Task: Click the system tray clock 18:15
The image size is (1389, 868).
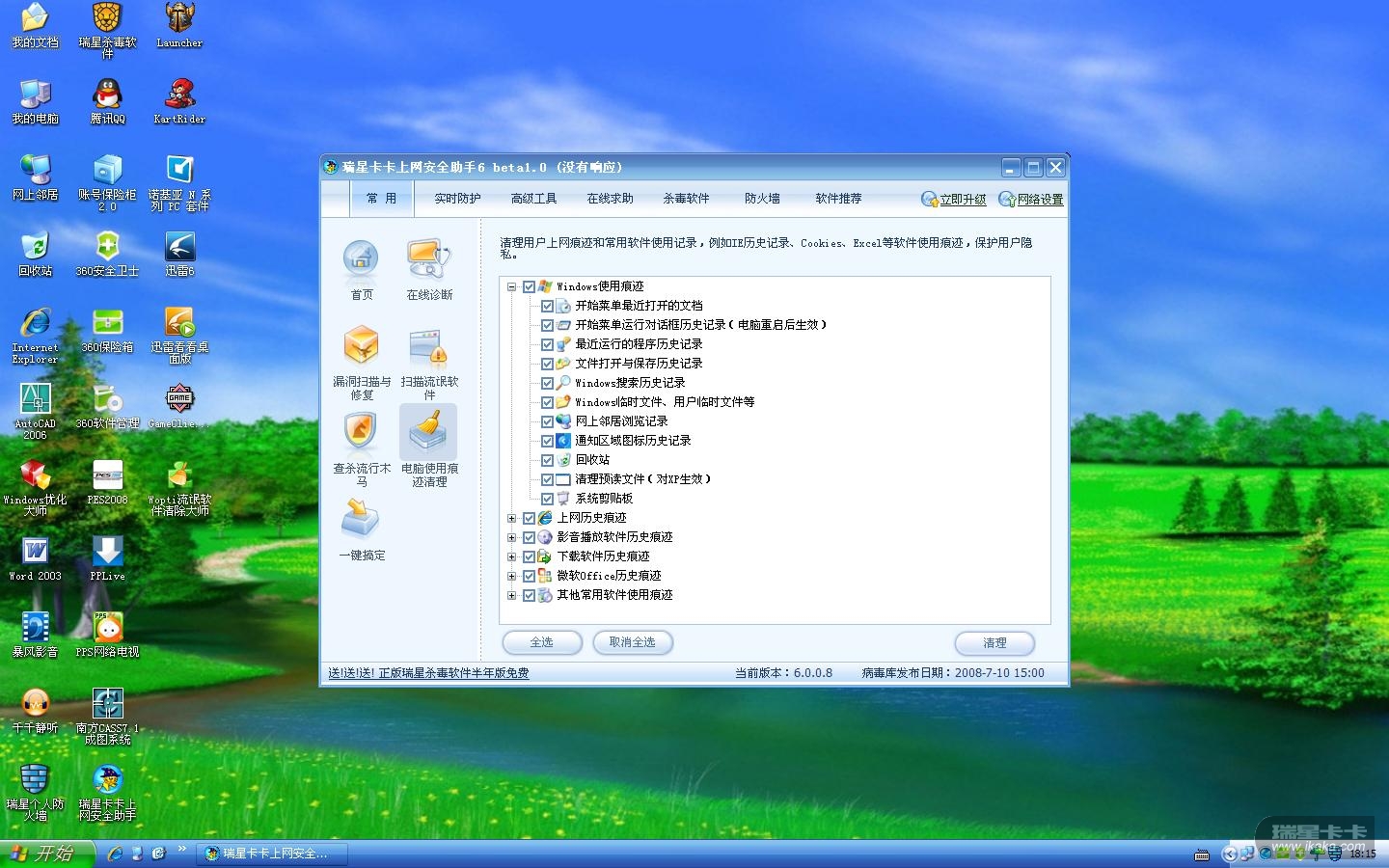Action: pos(1363,854)
